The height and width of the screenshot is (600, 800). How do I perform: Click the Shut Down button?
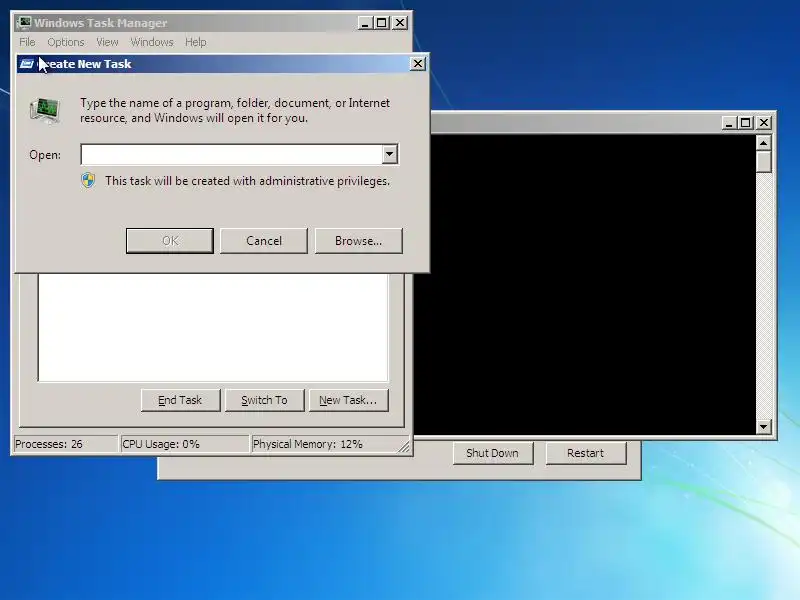[492, 453]
